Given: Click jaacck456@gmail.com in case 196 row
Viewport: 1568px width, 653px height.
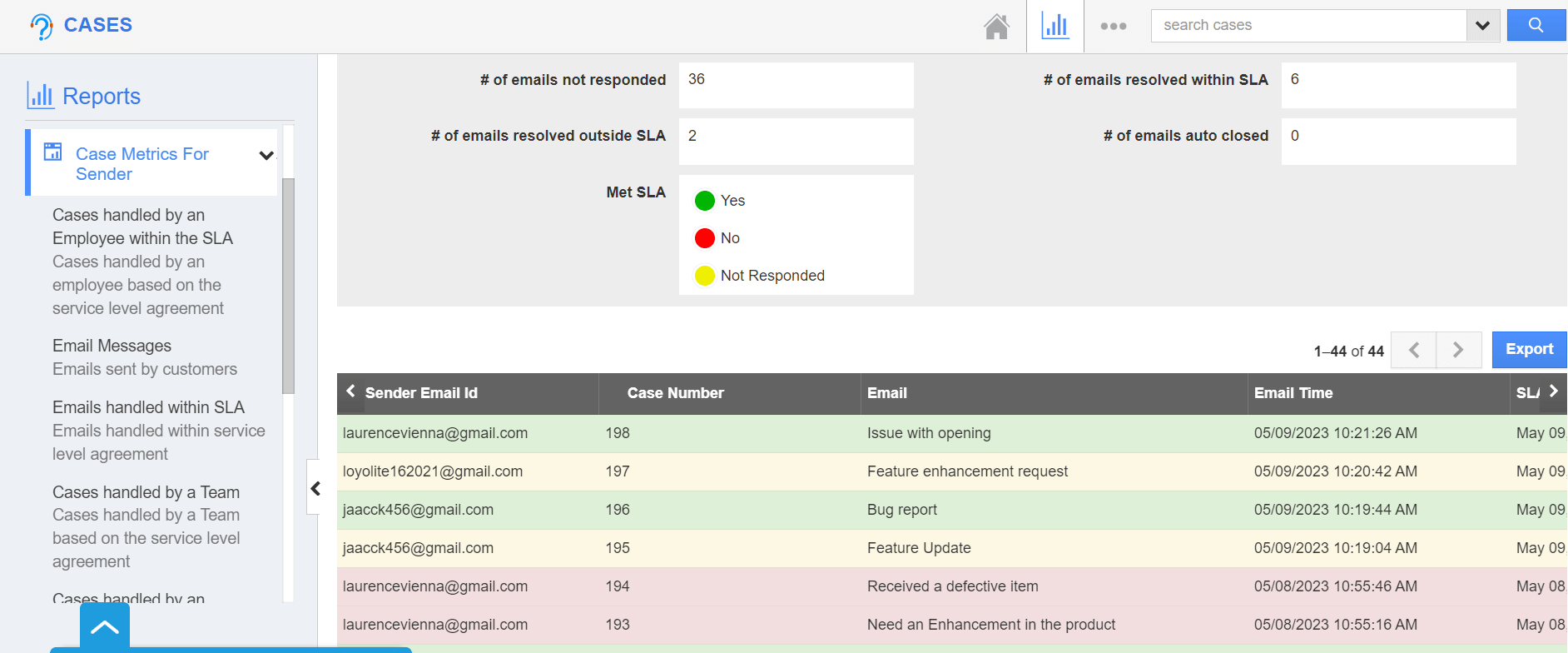Looking at the screenshot, I should pos(418,510).
